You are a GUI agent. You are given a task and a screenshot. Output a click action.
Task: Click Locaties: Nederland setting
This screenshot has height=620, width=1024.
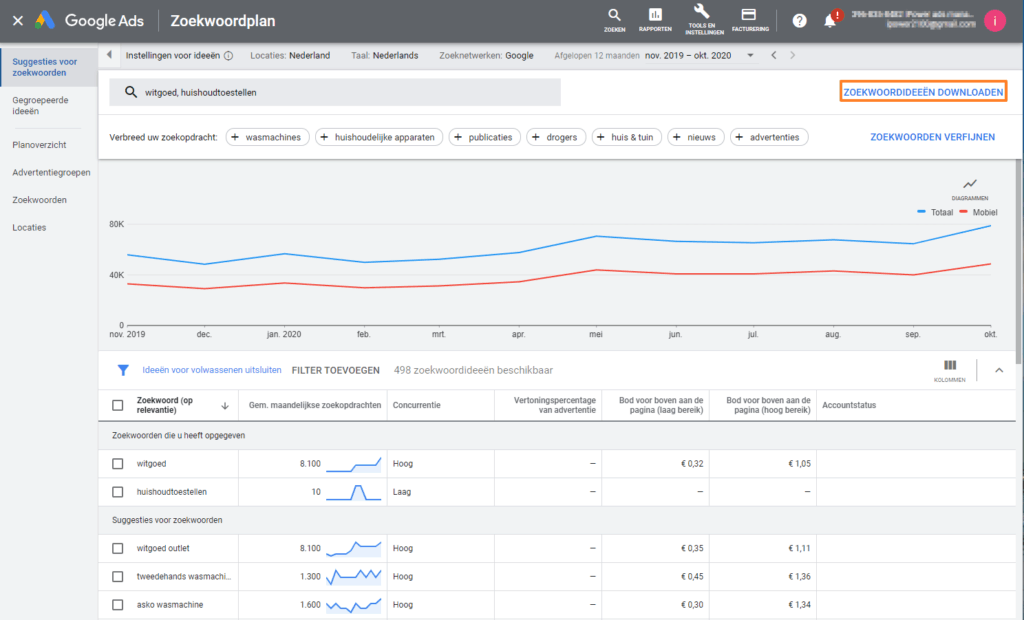pos(290,56)
